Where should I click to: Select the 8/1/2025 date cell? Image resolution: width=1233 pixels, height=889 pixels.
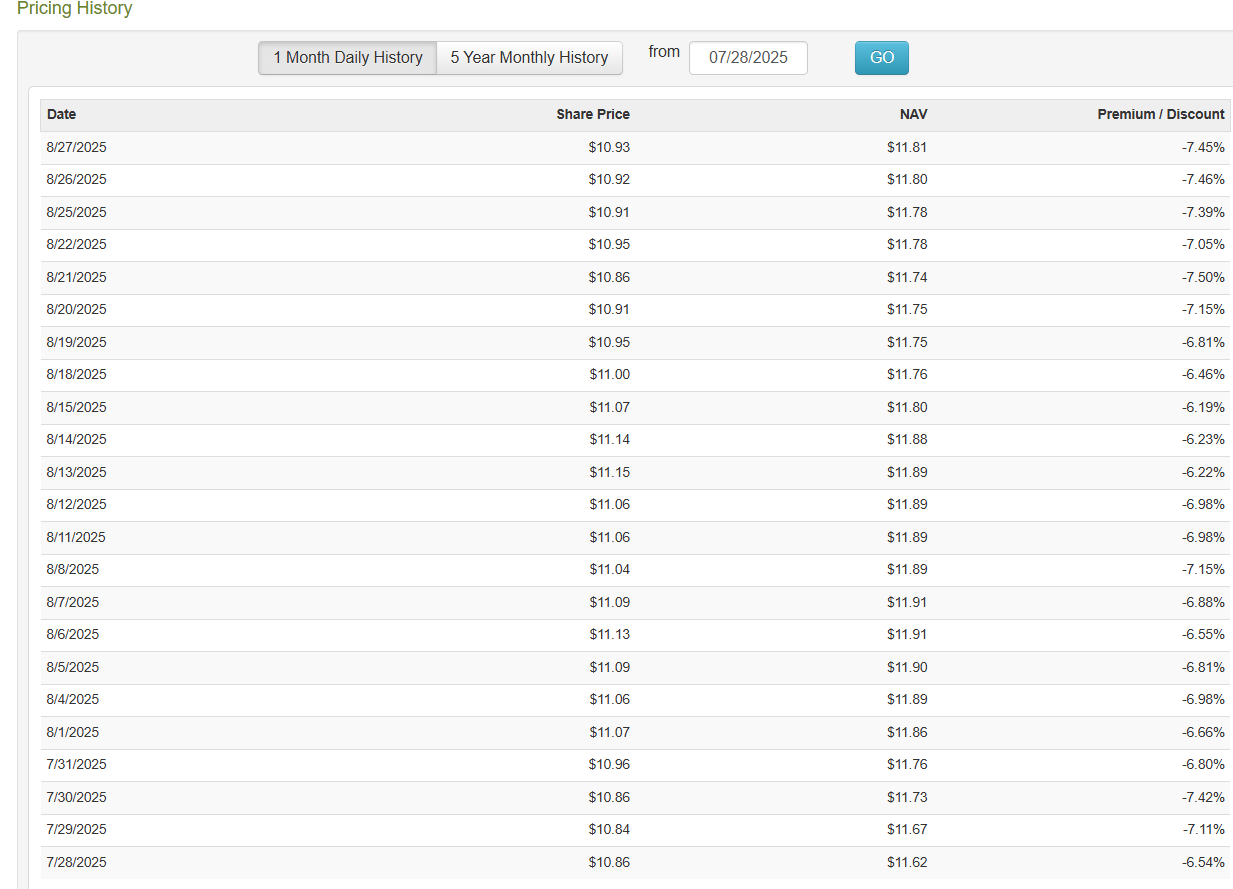click(72, 732)
